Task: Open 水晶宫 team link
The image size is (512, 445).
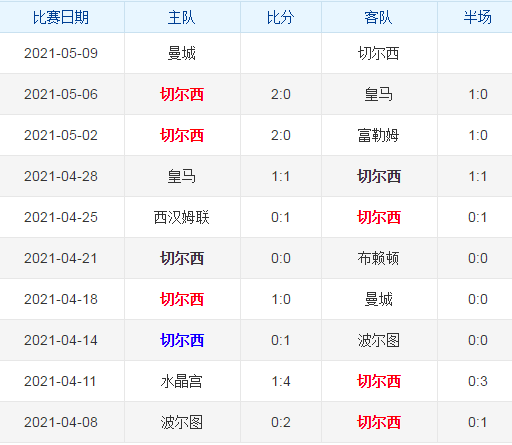Action: [182, 381]
